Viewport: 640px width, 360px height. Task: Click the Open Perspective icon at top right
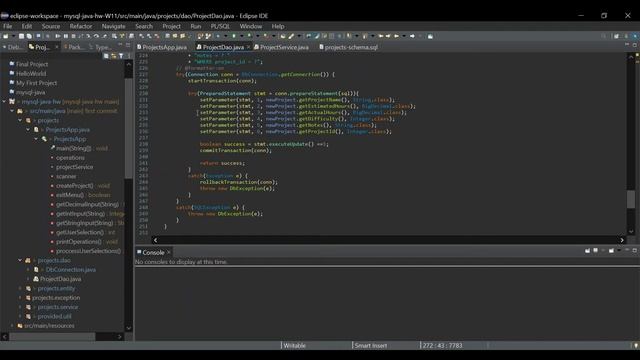click(617, 36)
